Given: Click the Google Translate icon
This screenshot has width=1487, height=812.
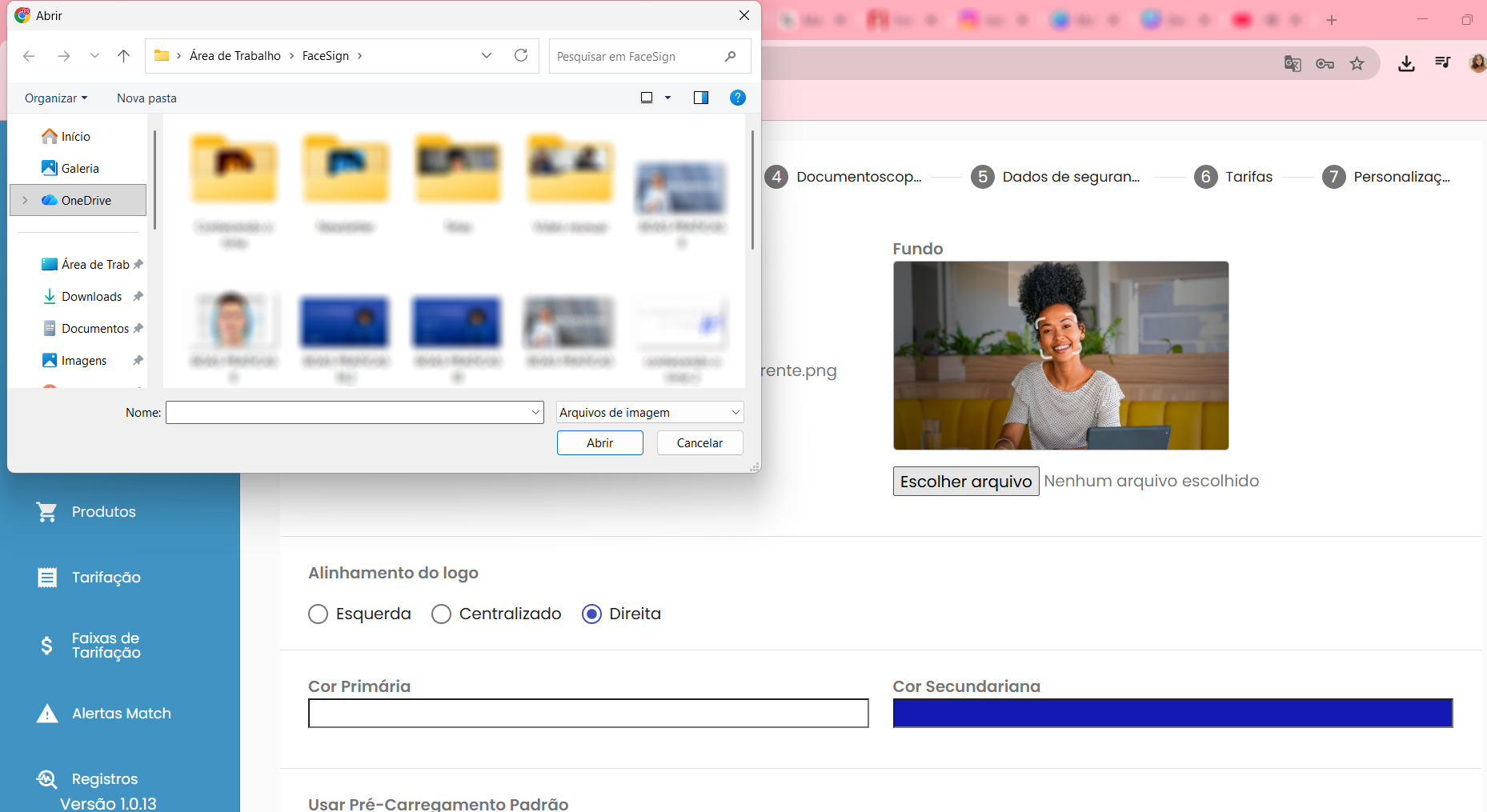Looking at the screenshot, I should point(1293,63).
